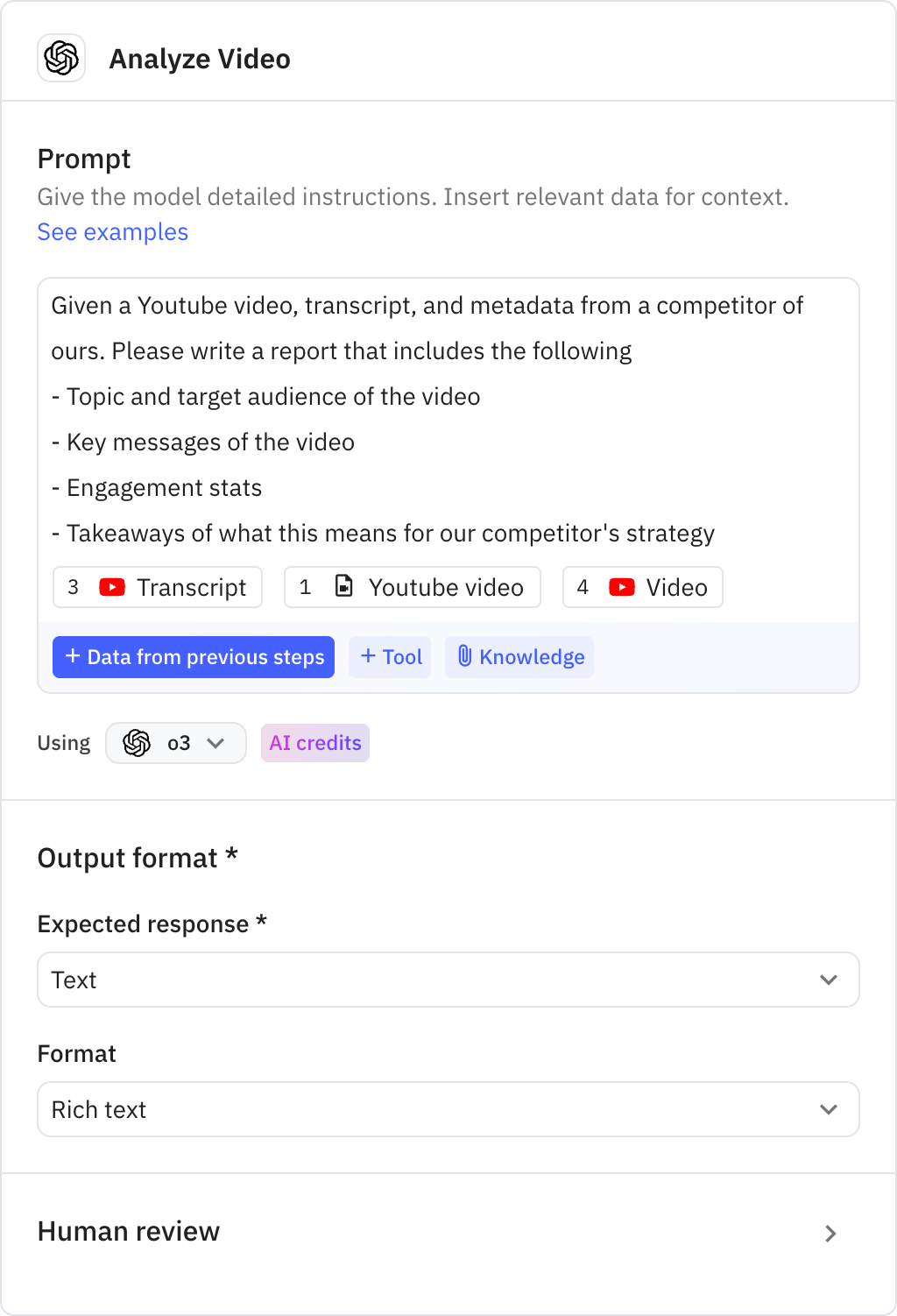Expand the Human review section

829,1234
